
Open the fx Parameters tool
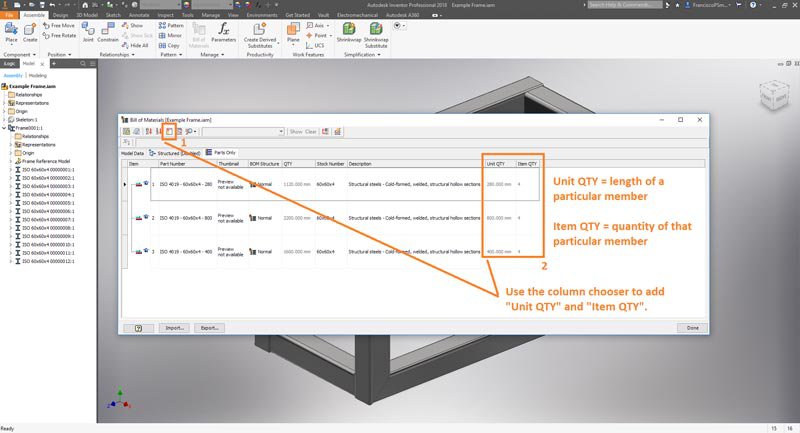click(x=223, y=33)
